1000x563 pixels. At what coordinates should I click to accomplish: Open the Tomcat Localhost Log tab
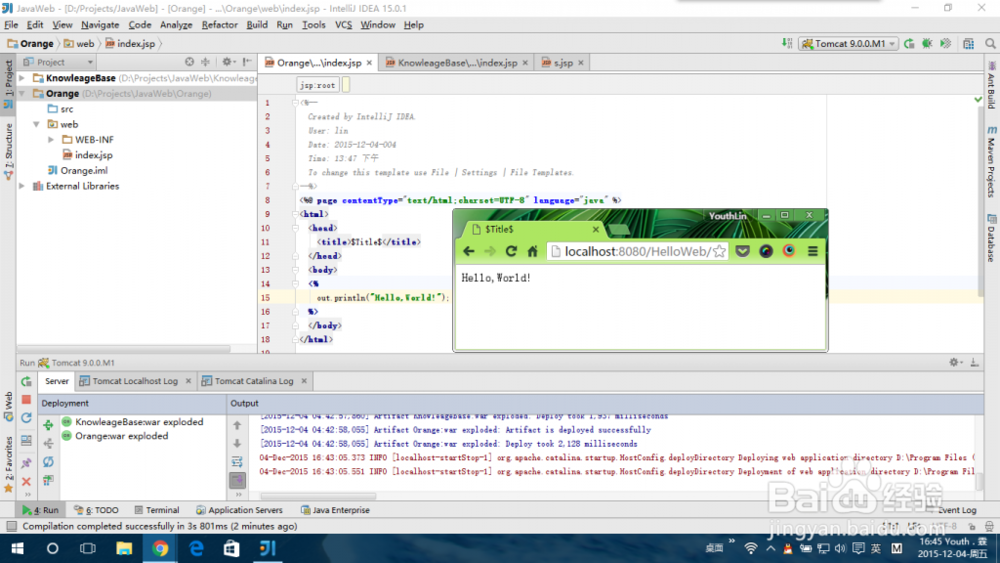pos(135,381)
